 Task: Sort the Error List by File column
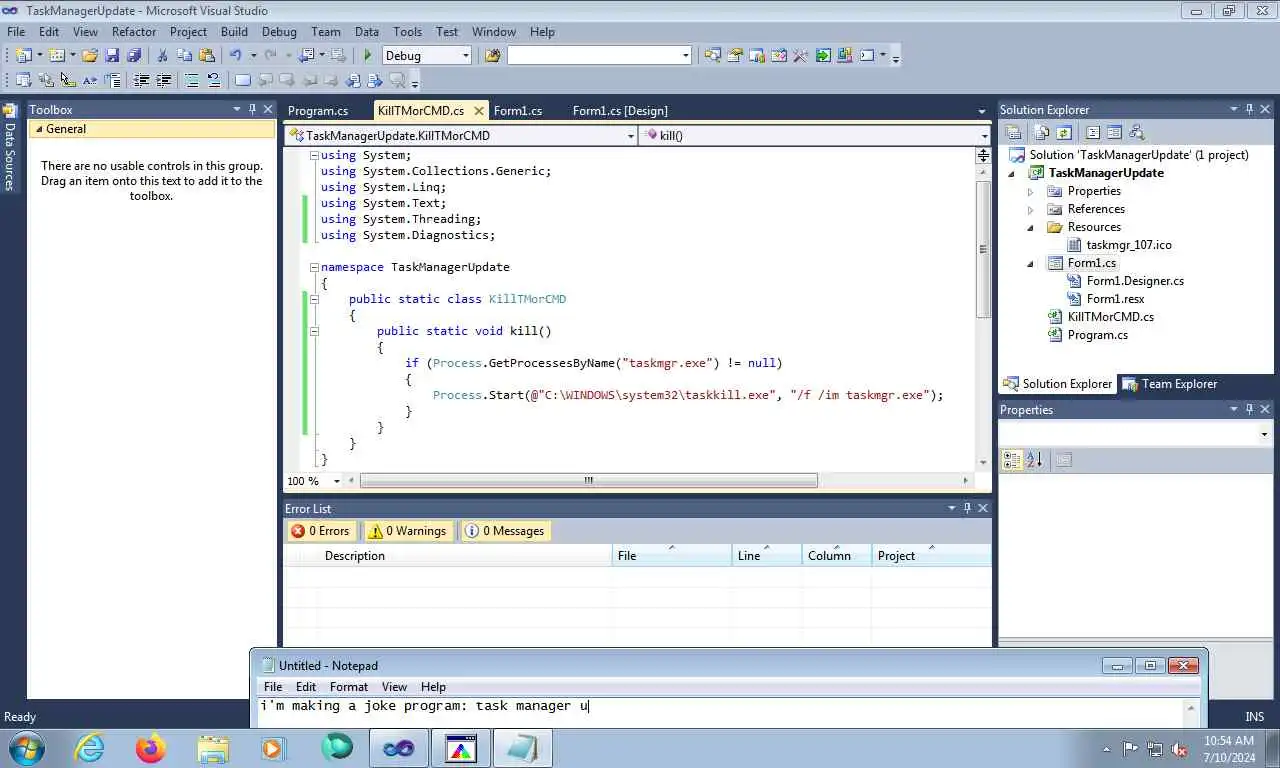pos(672,556)
